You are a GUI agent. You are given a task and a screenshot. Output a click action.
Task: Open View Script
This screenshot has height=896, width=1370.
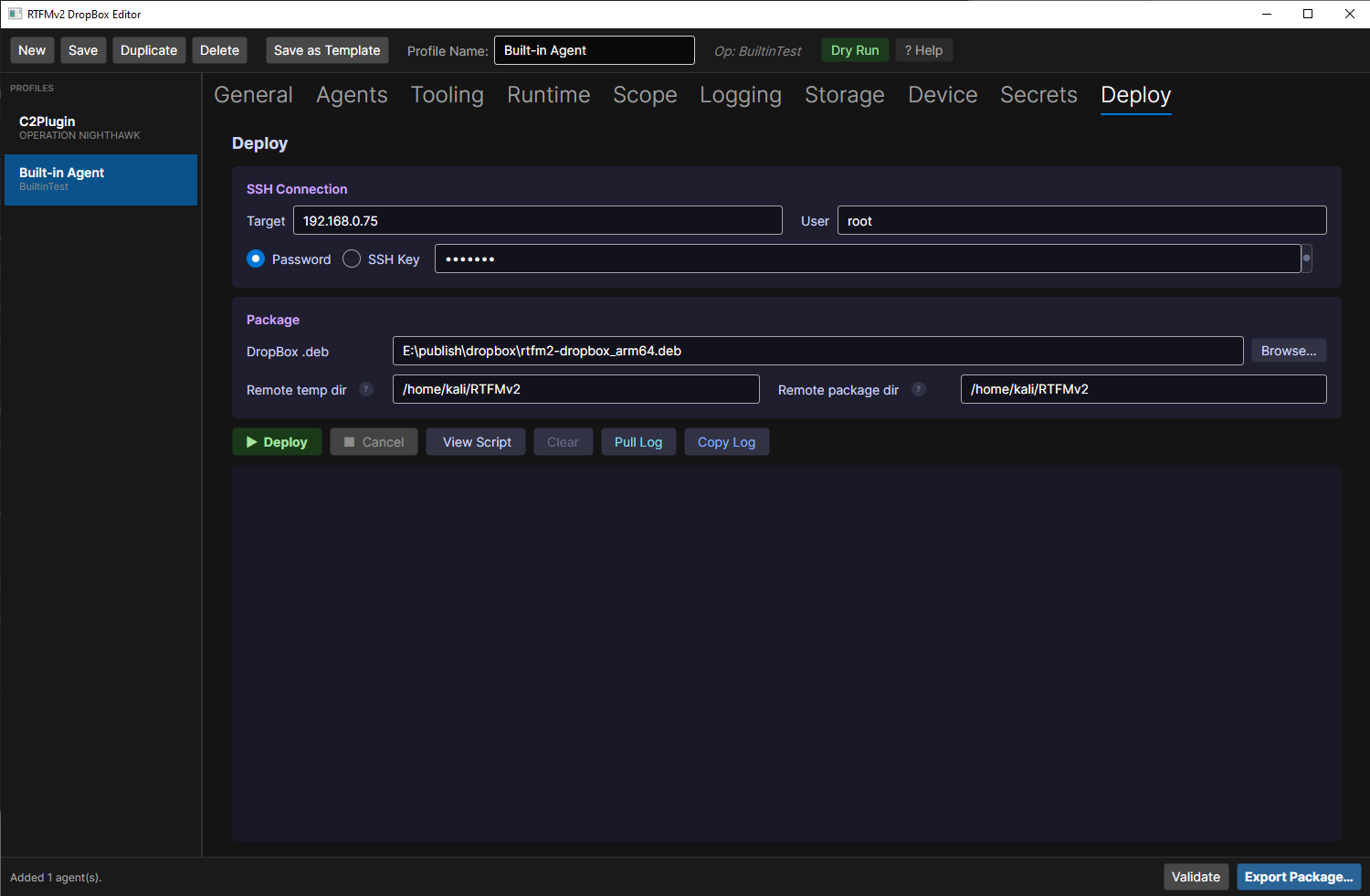[x=476, y=442]
